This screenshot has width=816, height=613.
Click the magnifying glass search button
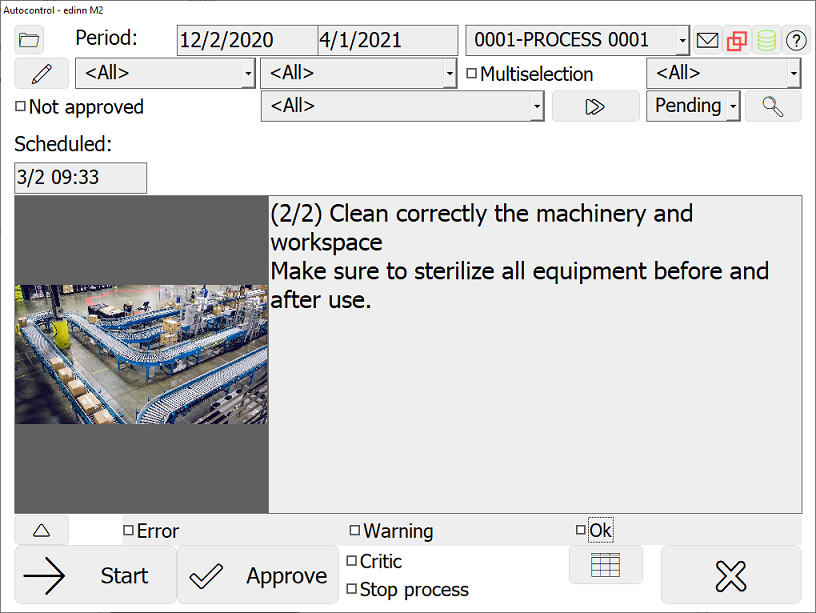click(773, 106)
